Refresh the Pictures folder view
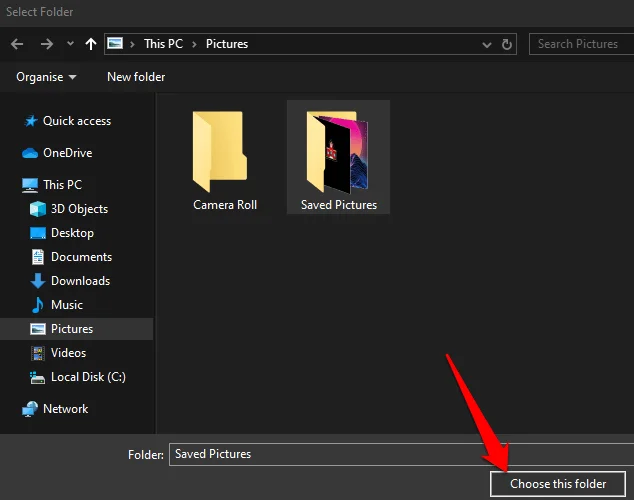Screen dimensions: 634x500 coord(507,44)
